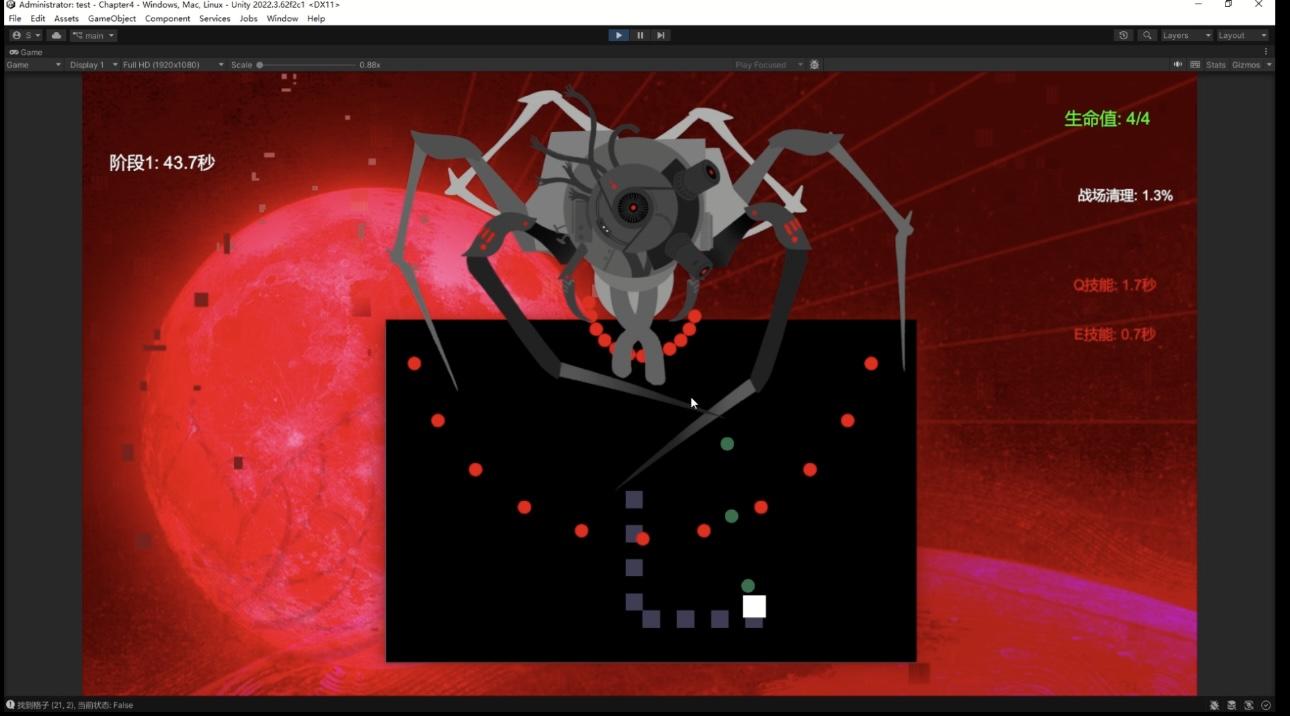Image resolution: width=1290 pixels, height=716 pixels.
Task: Open the Unity Cloud services icon
Action: (57, 35)
